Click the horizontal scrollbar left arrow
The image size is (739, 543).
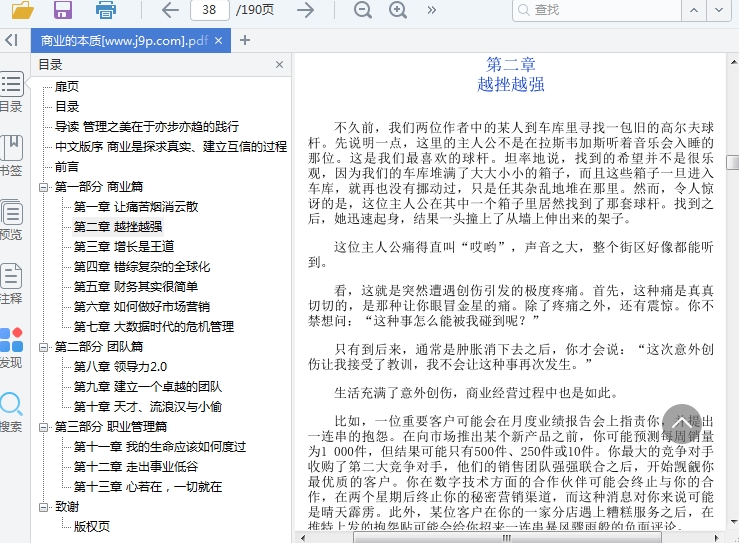click(x=302, y=538)
